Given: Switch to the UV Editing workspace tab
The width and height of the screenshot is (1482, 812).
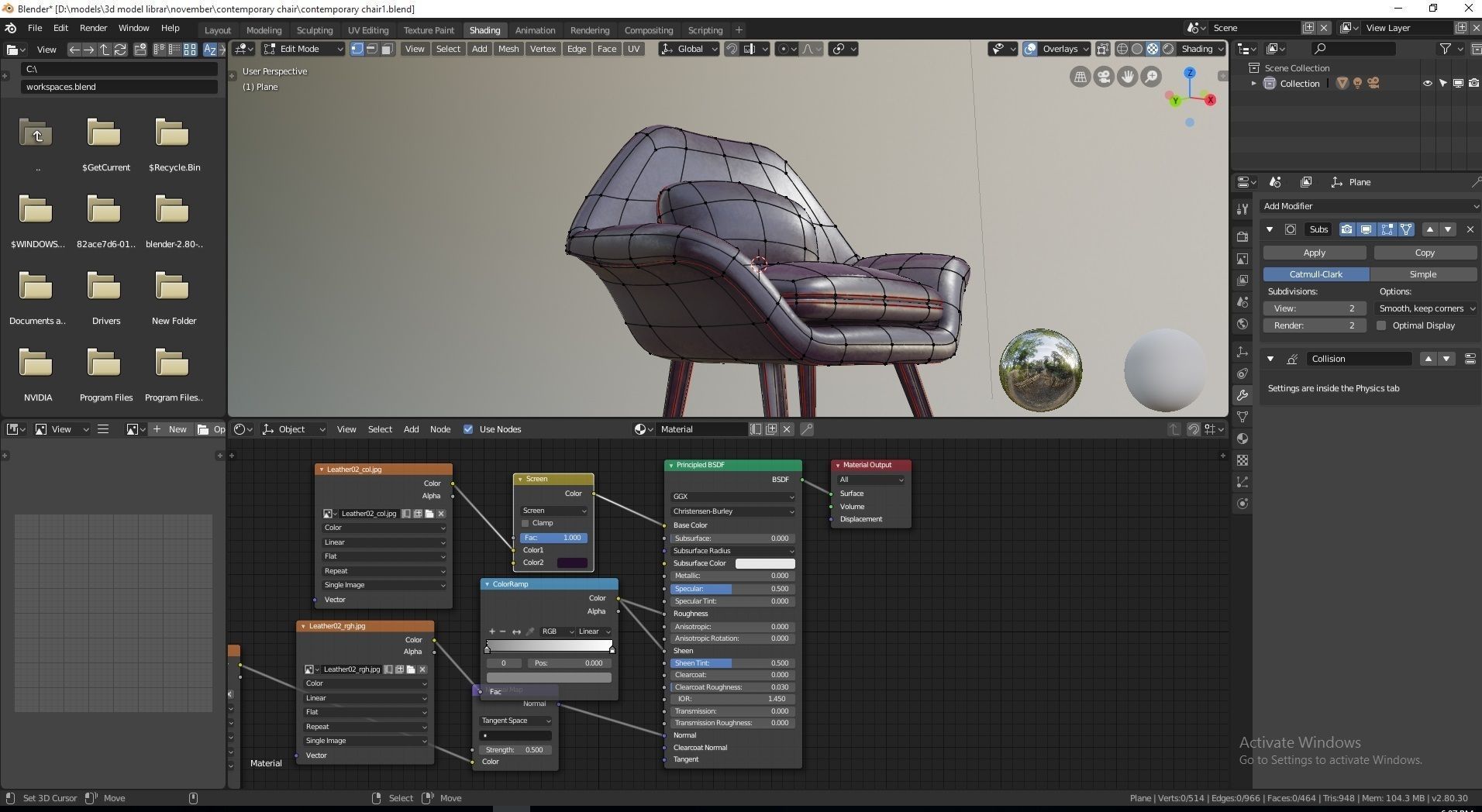Looking at the screenshot, I should (368, 30).
